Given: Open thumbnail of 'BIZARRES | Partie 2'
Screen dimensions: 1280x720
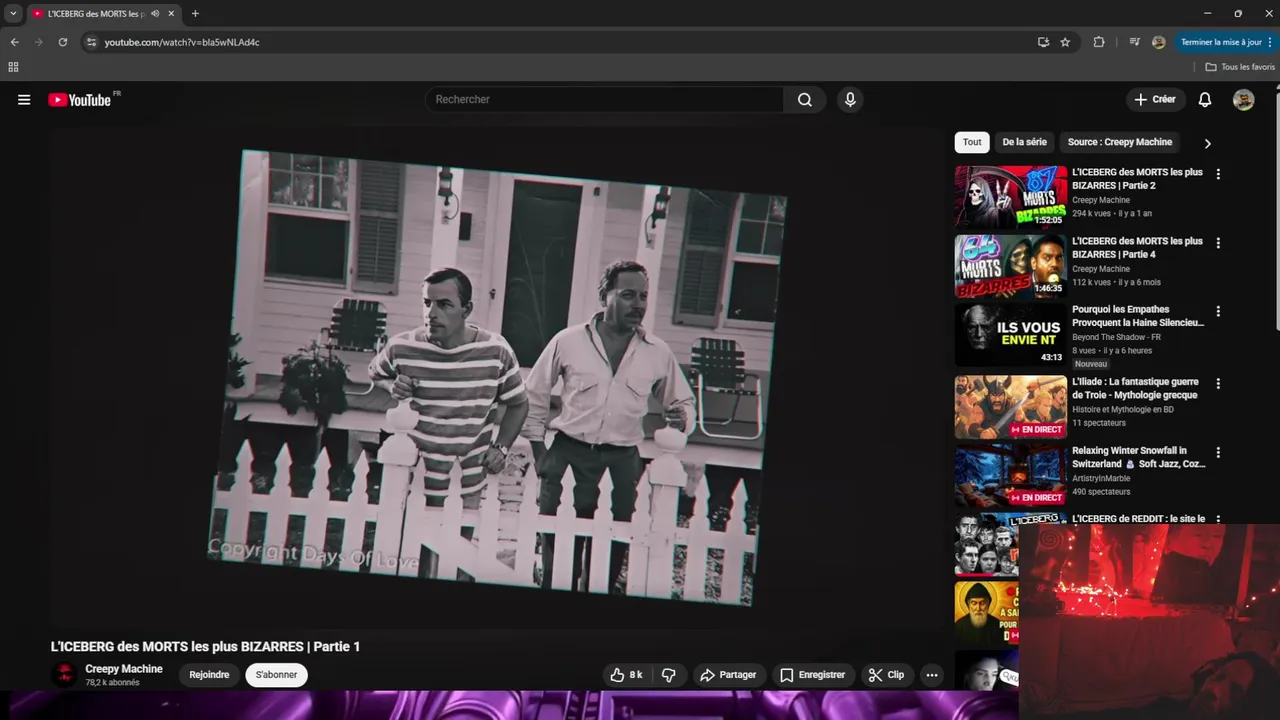Looking at the screenshot, I should (x=1010, y=198).
